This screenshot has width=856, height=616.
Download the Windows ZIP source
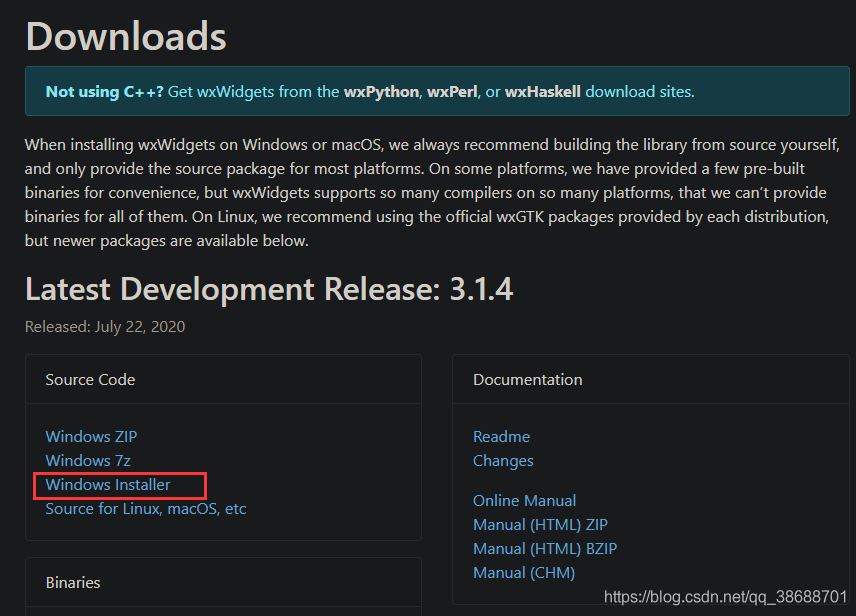point(91,436)
